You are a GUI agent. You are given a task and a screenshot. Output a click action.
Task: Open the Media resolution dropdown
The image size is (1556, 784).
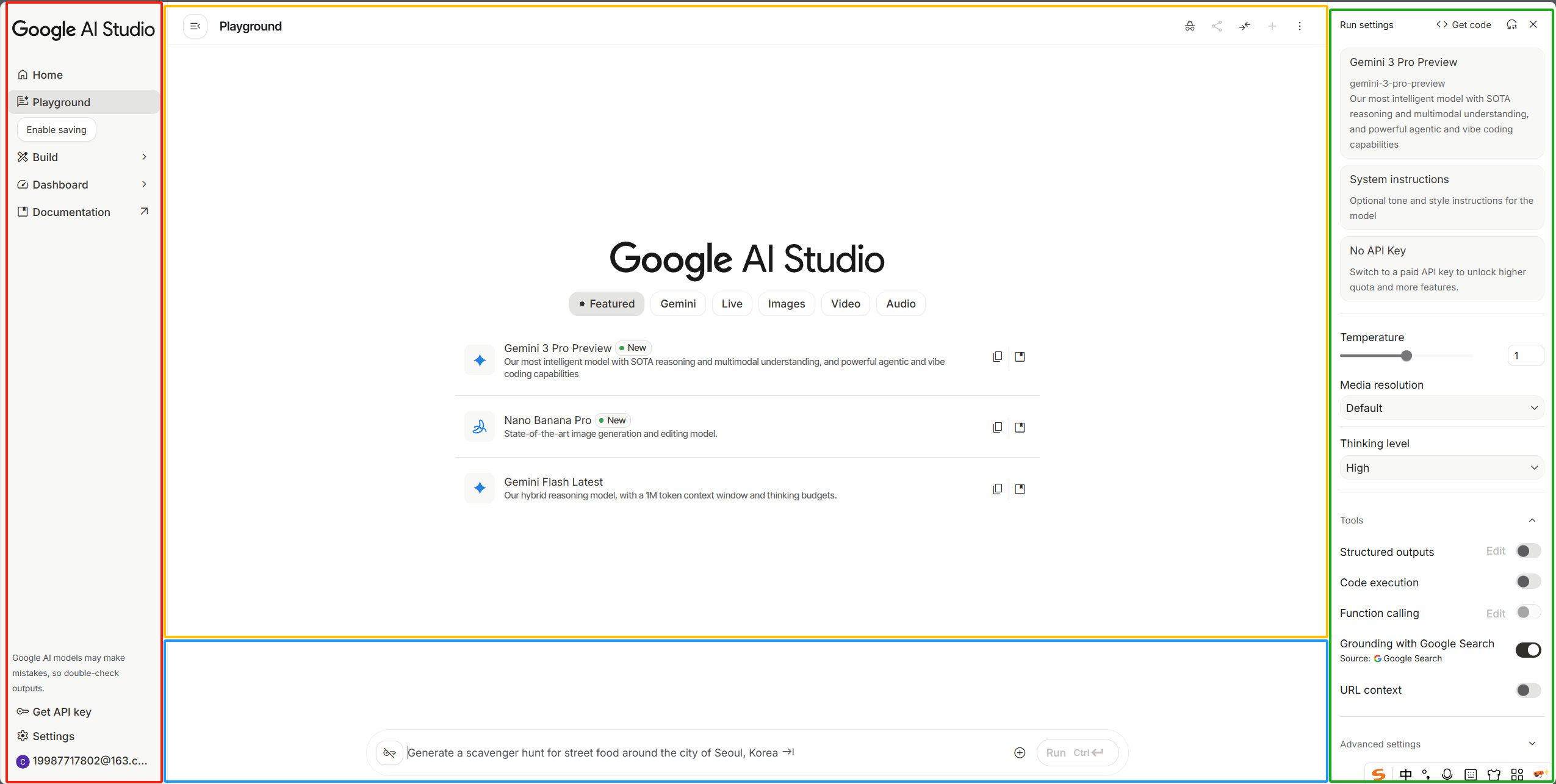1441,408
